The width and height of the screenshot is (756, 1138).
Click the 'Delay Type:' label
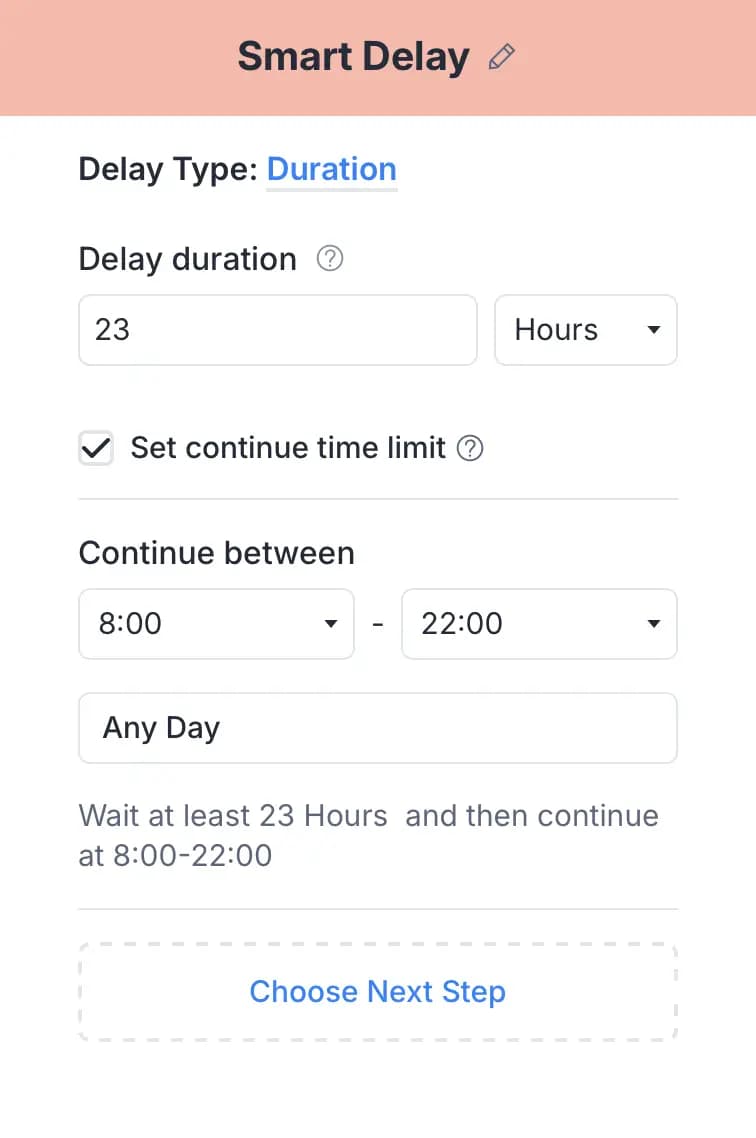(x=168, y=169)
